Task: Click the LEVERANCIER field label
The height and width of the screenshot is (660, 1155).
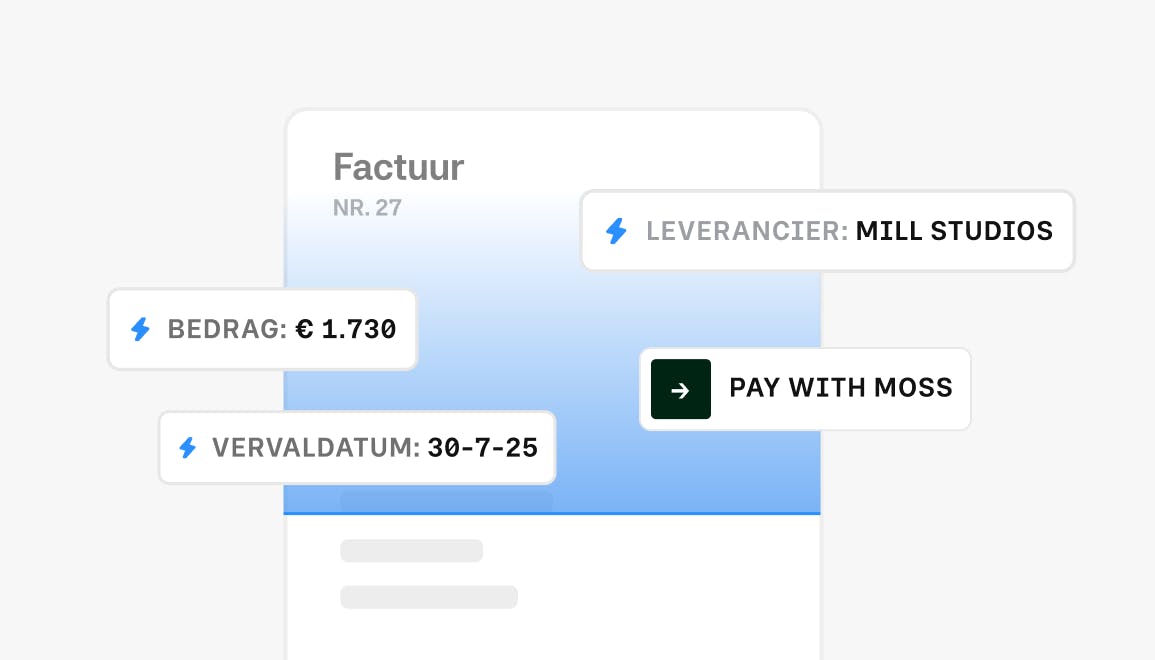Action: tap(747, 232)
